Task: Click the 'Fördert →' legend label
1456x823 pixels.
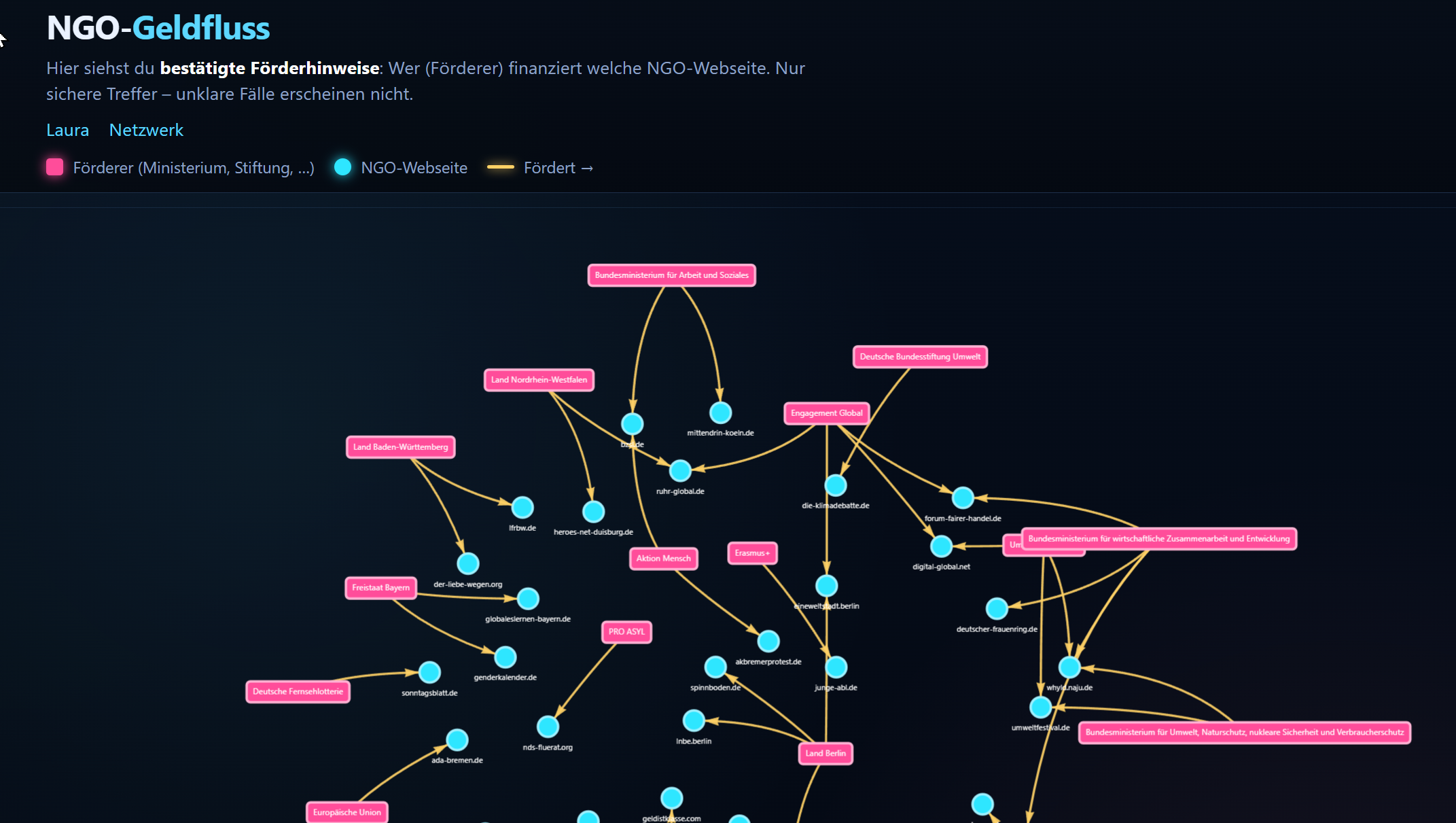Action: pos(558,168)
